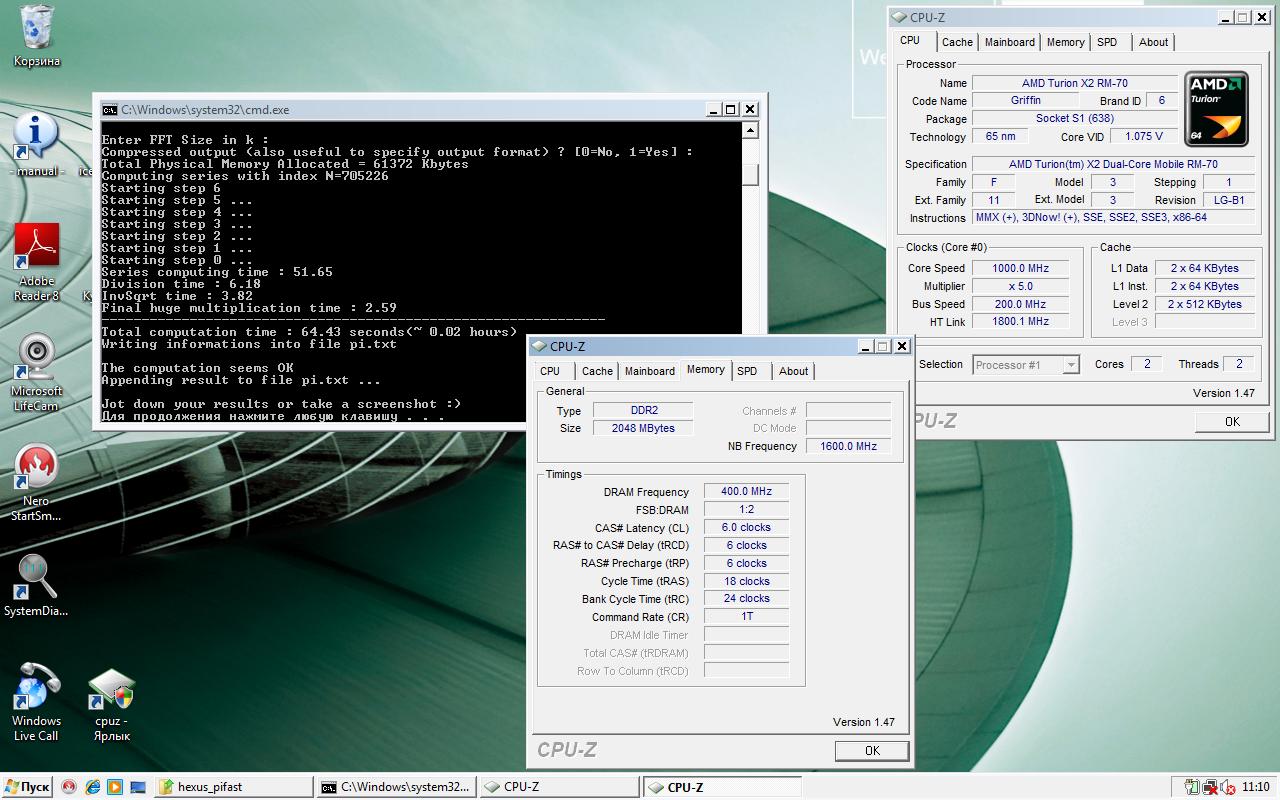
Task: Open the SystemDia... magnifier shortcut
Action: coord(37,586)
